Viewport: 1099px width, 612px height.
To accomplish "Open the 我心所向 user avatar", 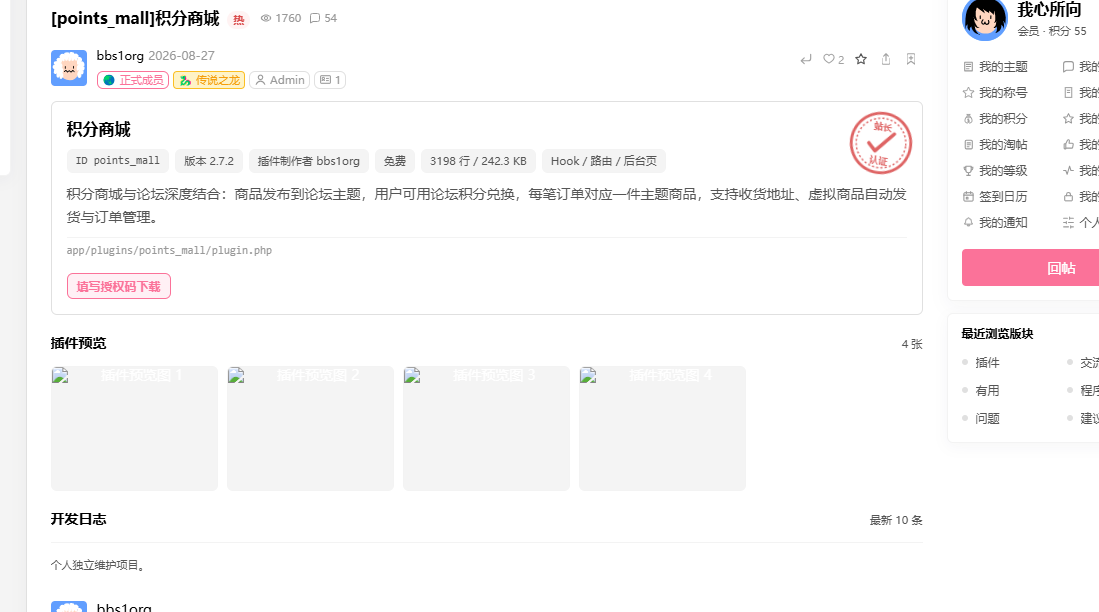I will (985, 18).
